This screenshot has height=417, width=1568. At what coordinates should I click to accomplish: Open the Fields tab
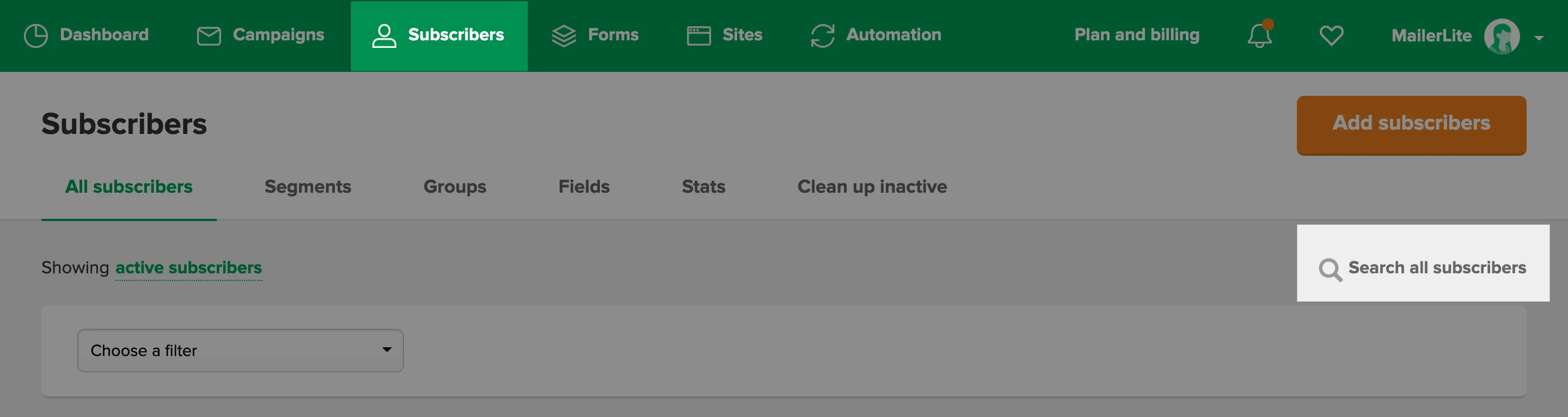pos(584,187)
